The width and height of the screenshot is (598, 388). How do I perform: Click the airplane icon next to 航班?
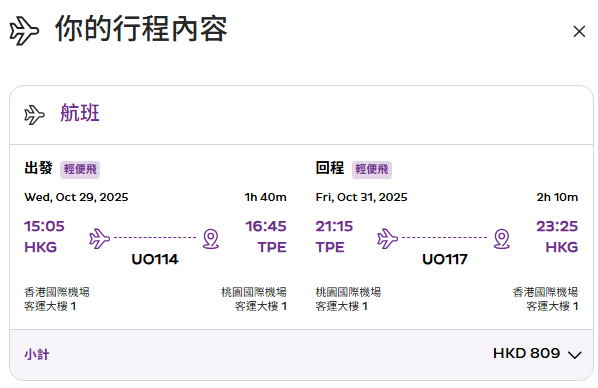(x=34, y=115)
